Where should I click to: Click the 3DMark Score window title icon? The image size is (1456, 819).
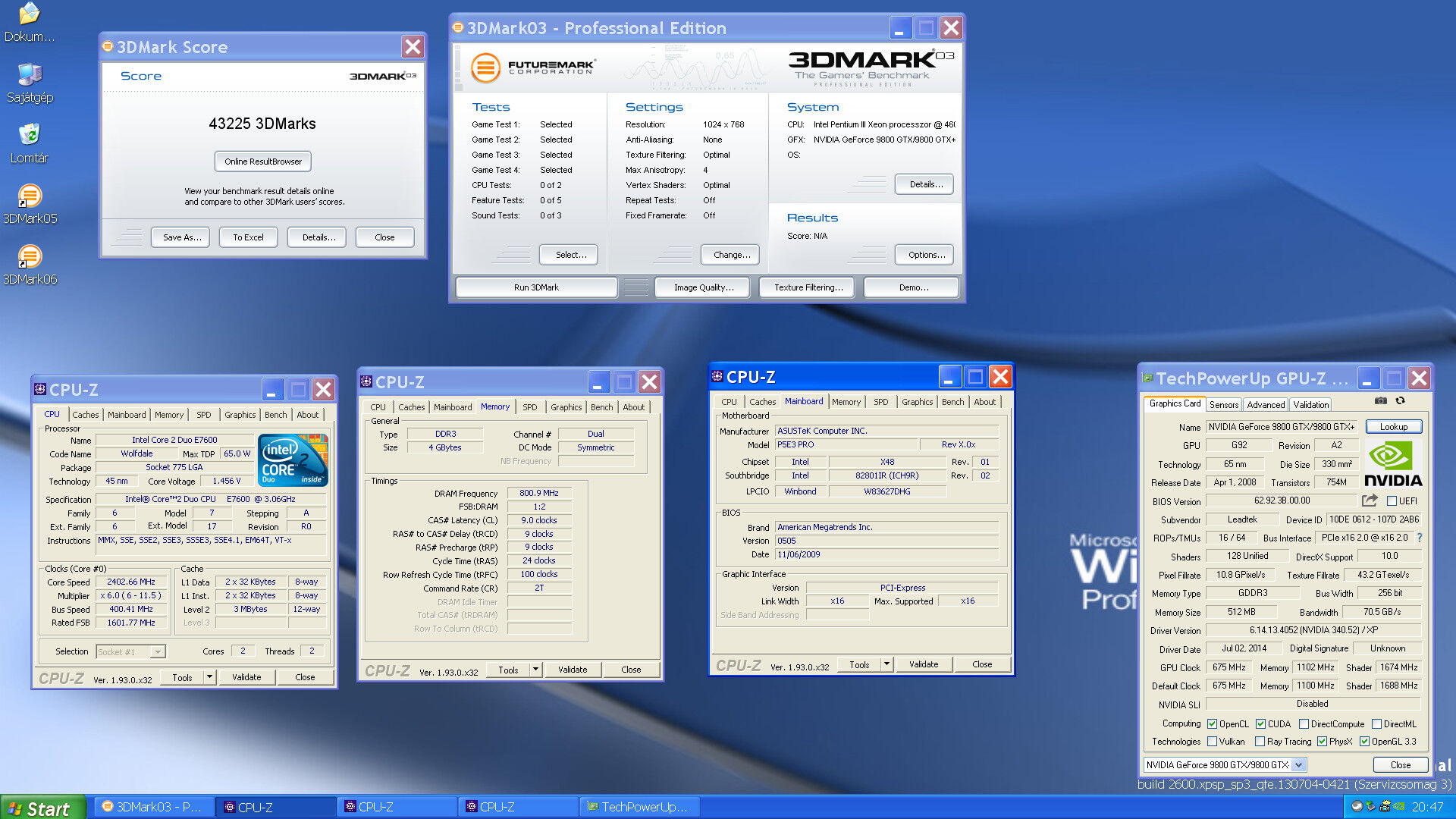[x=108, y=47]
